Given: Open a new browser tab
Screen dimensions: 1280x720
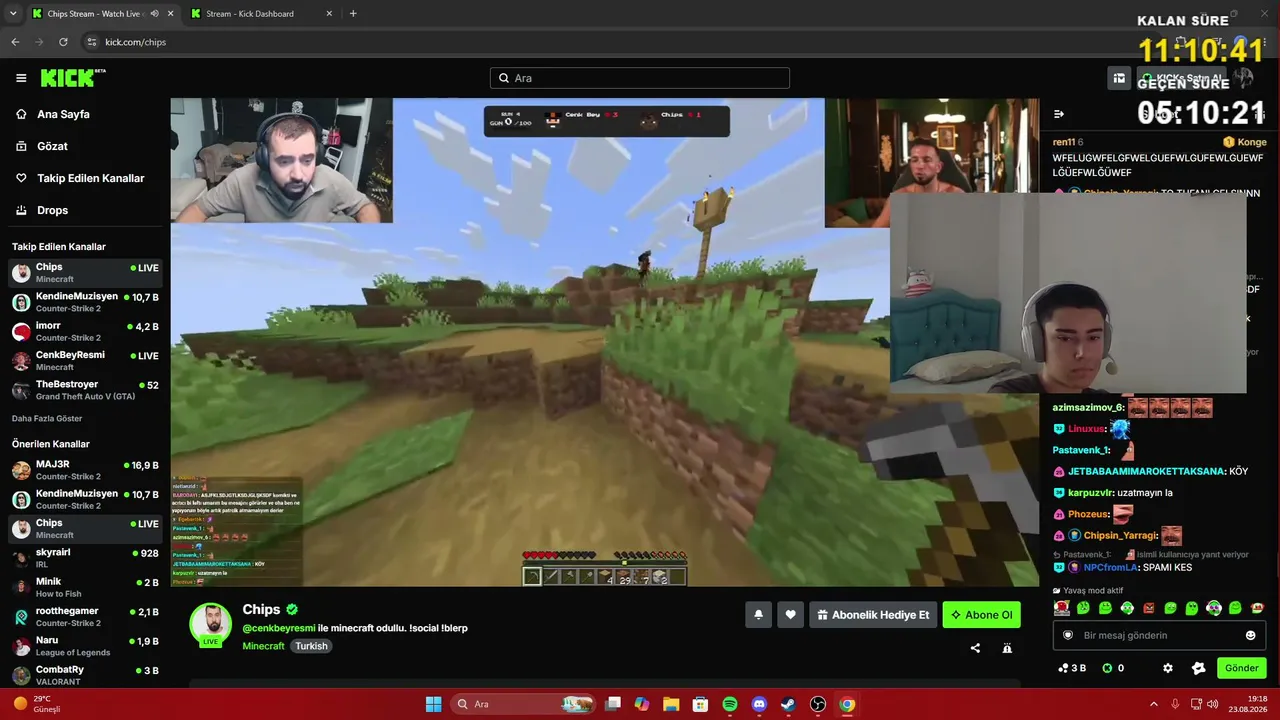Looking at the screenshot, I should (x=353, y=14).
